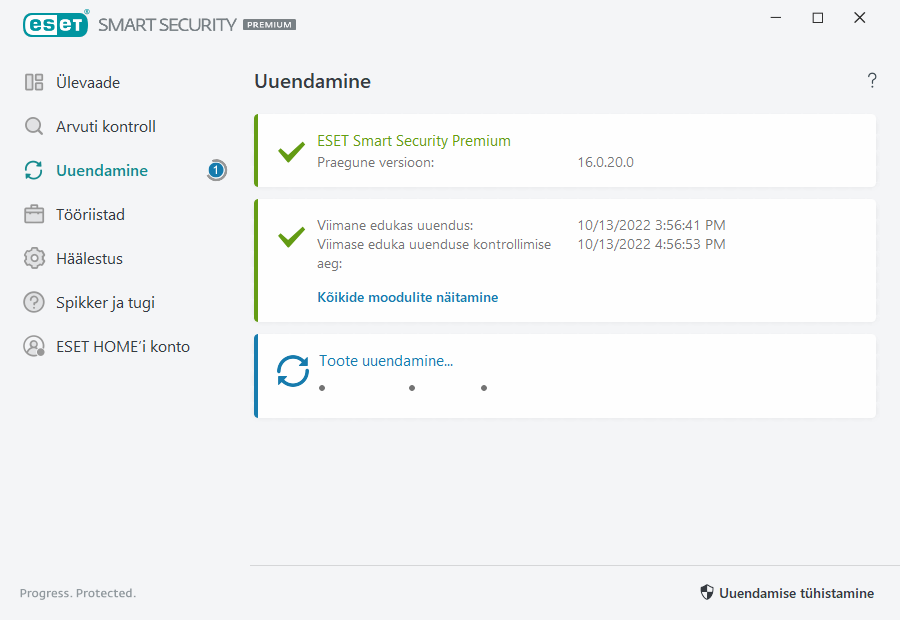
Task: Open the Tööriistad section
Action: pyautogui.click(x=90, y=214)
